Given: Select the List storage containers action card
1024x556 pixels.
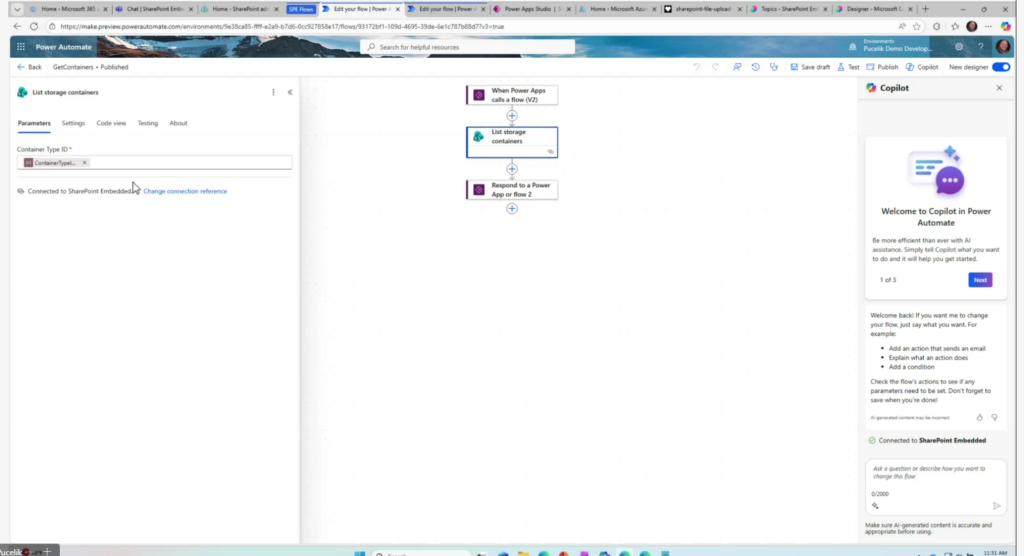Looking at the screenshot, I should tap(512, 142).
